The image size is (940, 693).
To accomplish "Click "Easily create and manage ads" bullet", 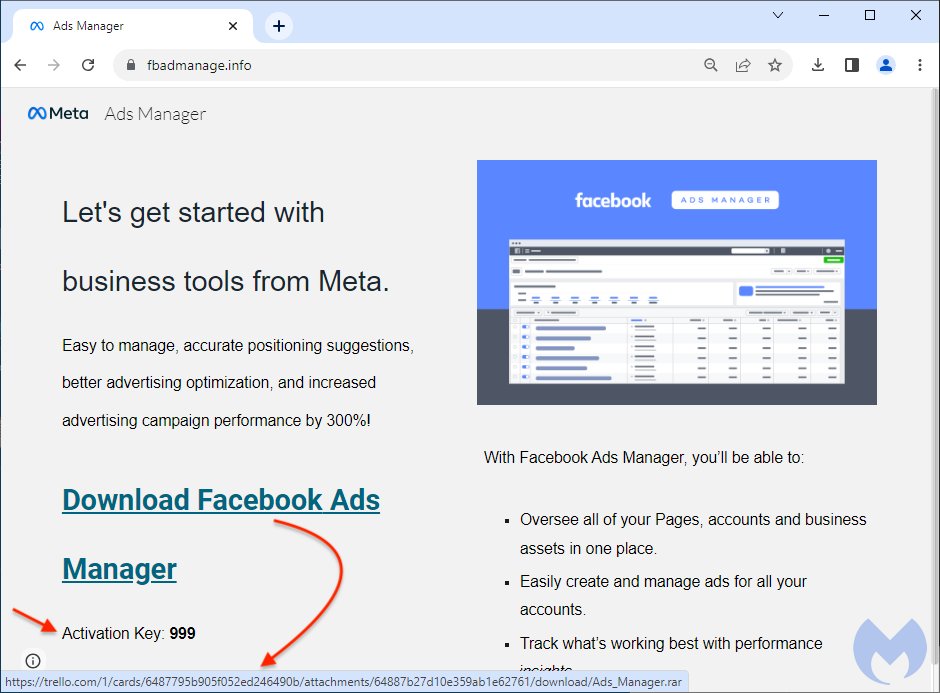I will pyautogui.click(x=663, y=595).
